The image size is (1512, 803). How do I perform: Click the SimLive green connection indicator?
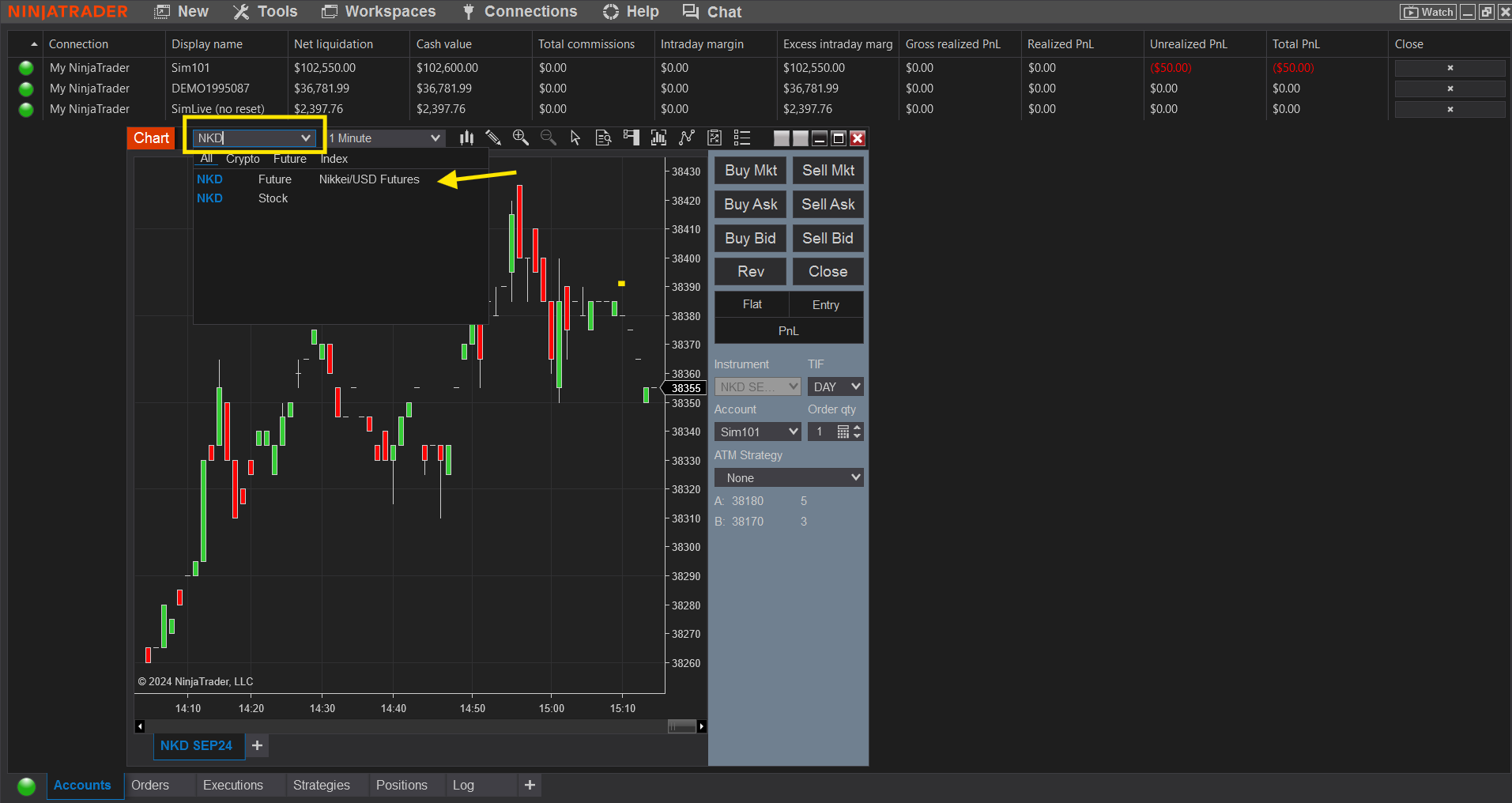(x=26, y=109)
